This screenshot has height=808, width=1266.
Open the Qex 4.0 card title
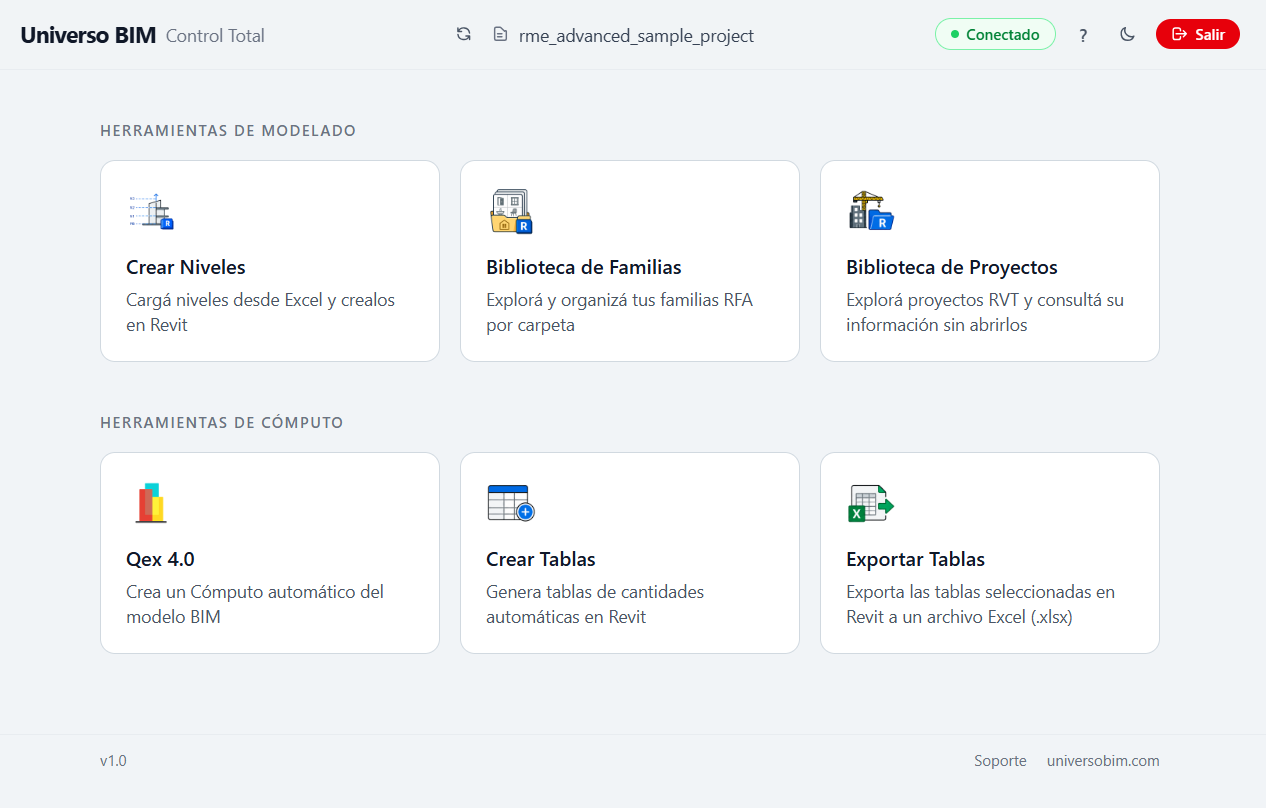tap(160, 559)
